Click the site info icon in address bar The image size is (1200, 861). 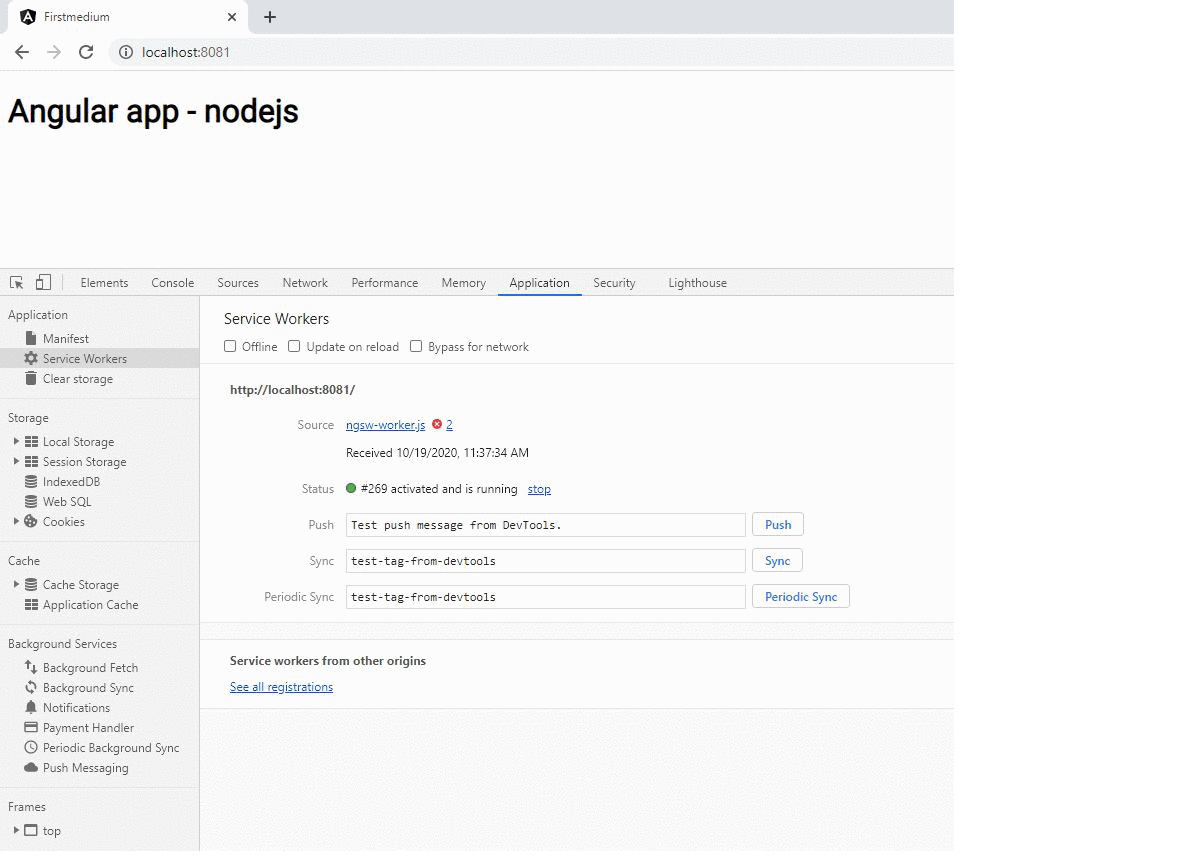click(126, 52)
